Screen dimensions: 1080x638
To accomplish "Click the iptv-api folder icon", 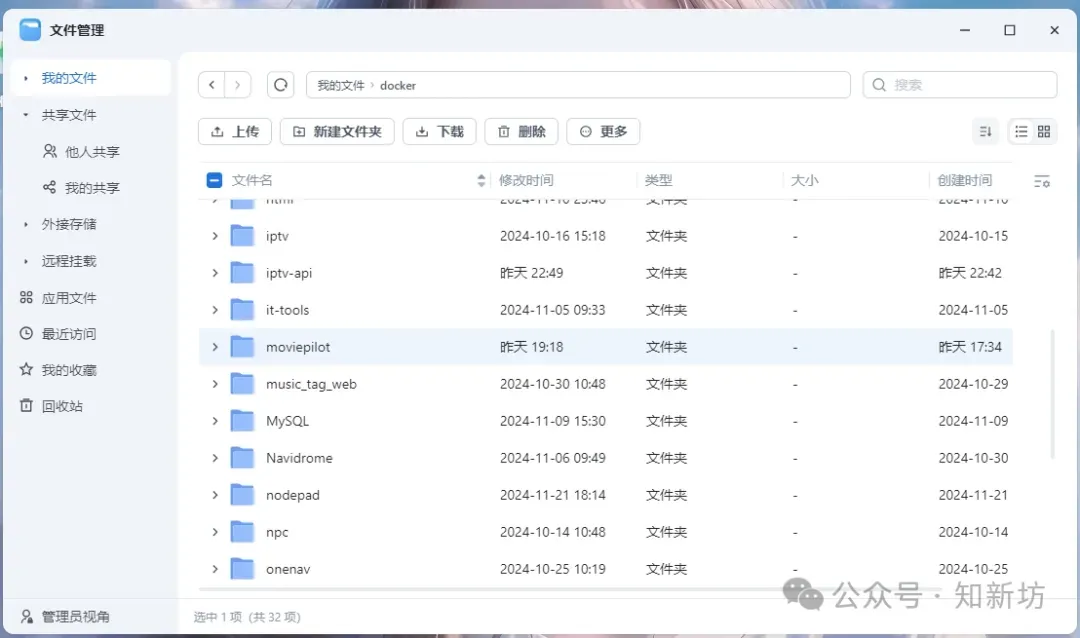I will pos(242,273).
